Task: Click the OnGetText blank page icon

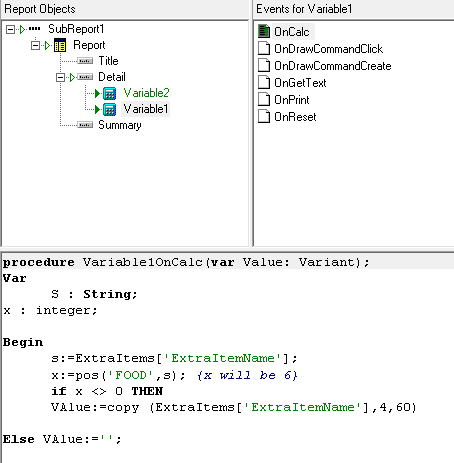Action: pyautogui.click(x=264, y=82)
